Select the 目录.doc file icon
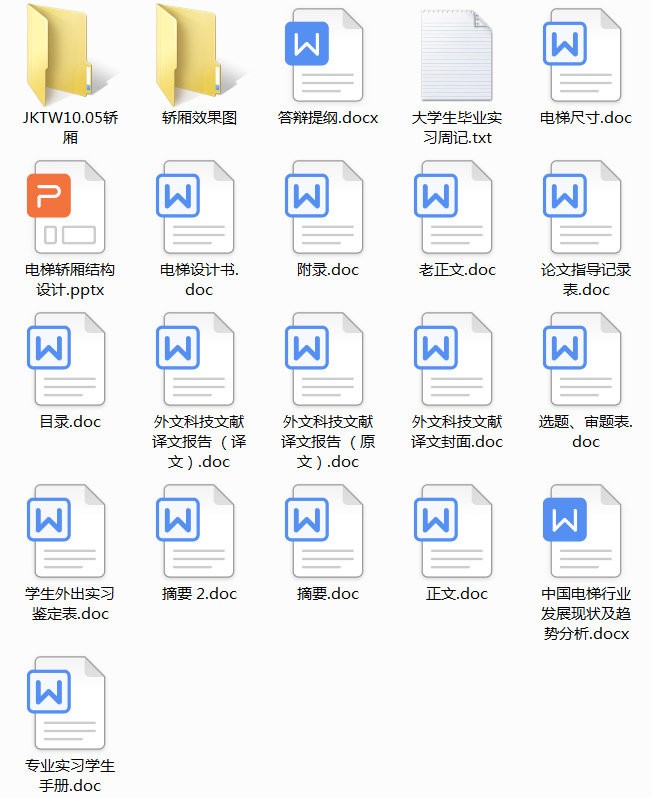The image size is (652, 798). click(66, 359)
